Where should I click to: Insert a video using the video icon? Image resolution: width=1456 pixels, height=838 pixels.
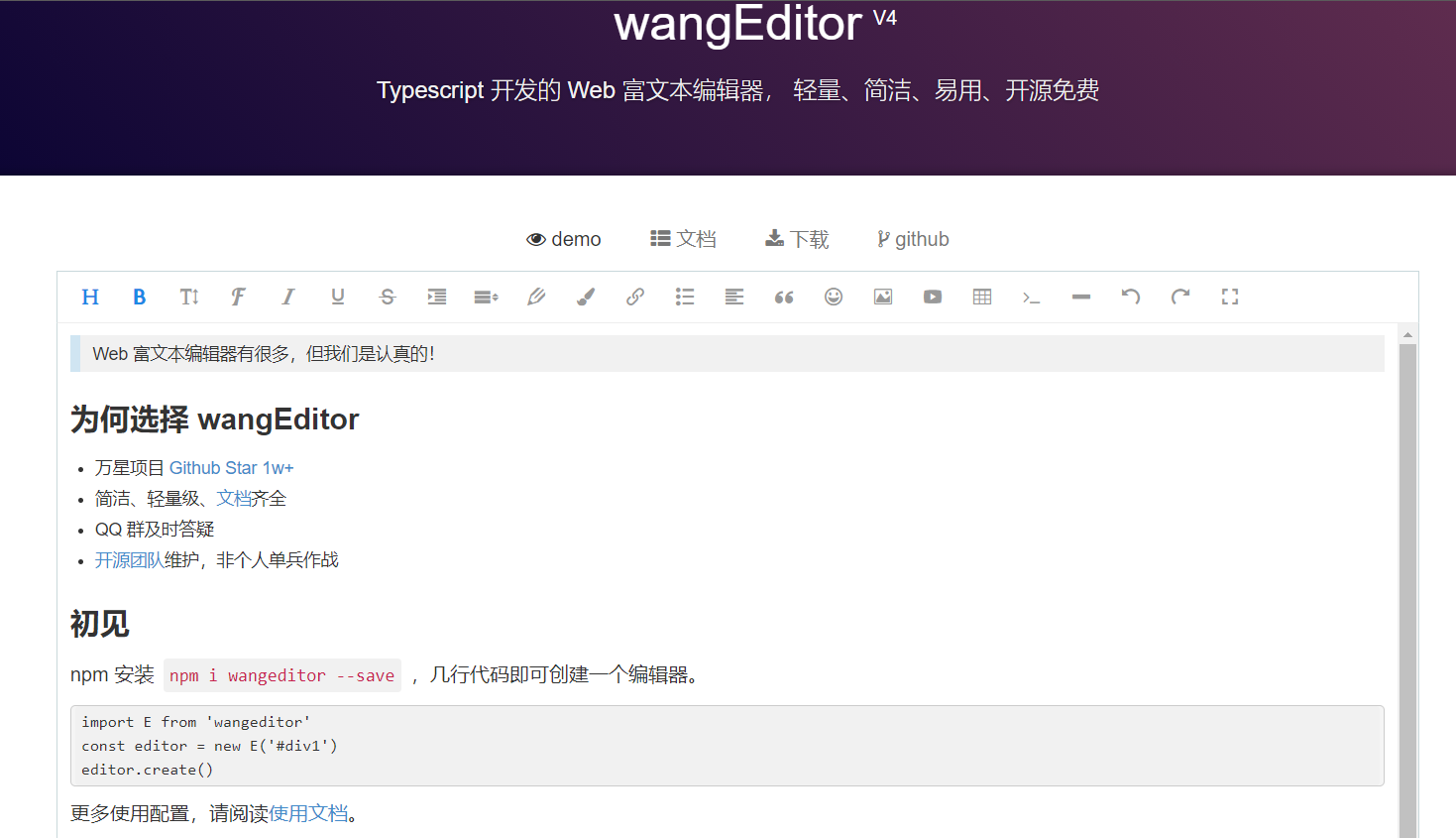click(x=933, y=297)
